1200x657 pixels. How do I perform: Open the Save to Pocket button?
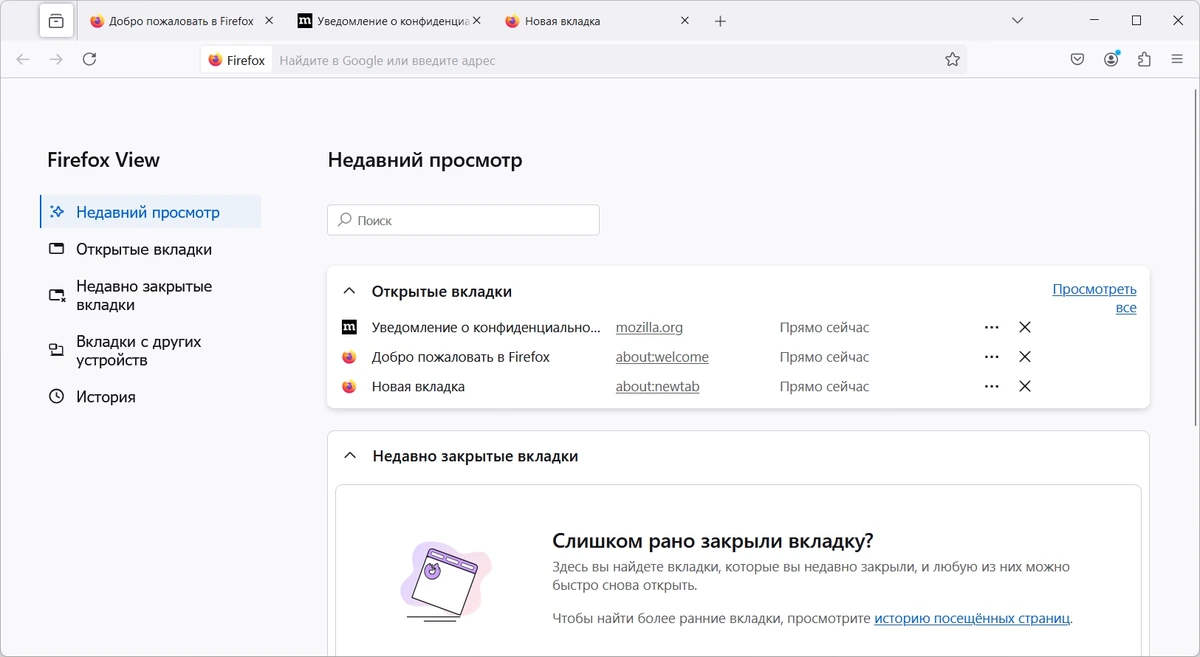(1077, 60)
